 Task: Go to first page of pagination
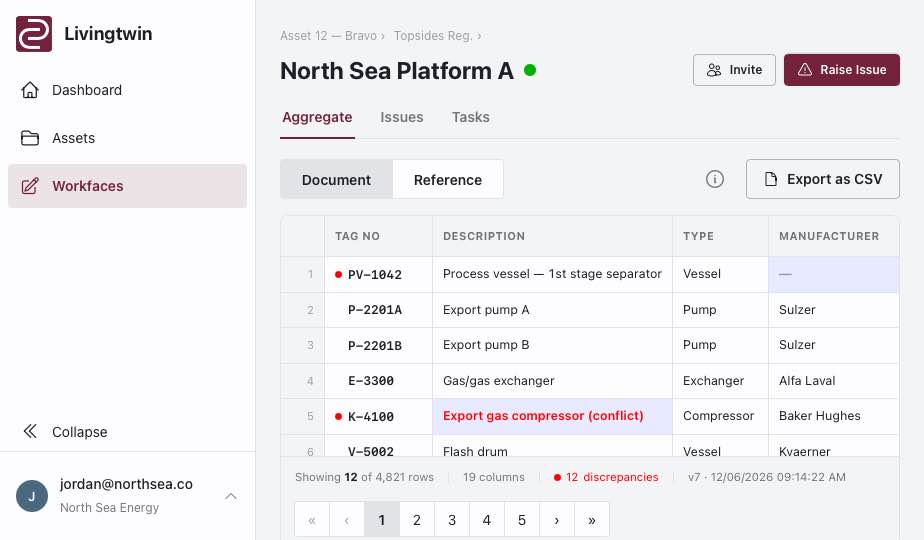tap(312, 519)
